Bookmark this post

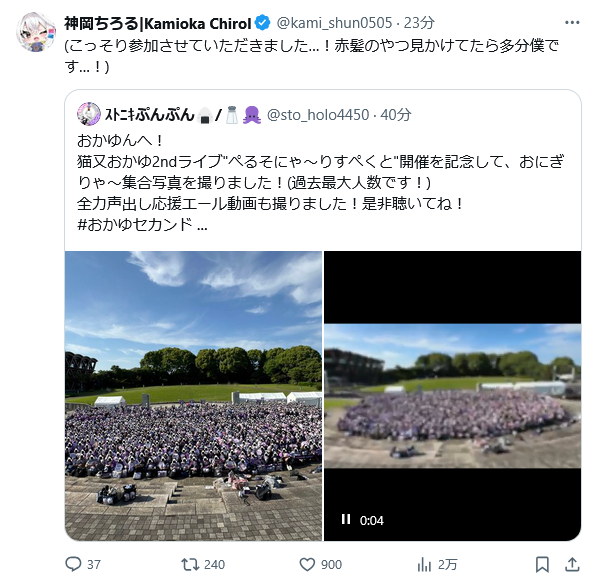coord(542,564)
